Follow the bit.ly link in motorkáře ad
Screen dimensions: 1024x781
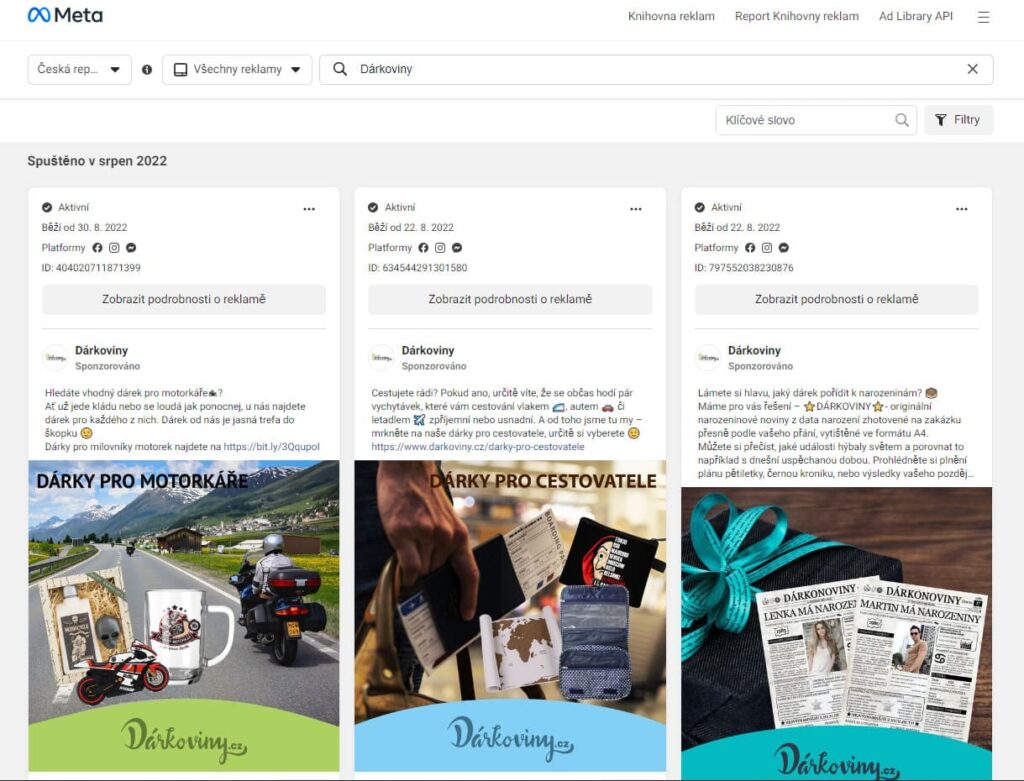tap(271, 447)
